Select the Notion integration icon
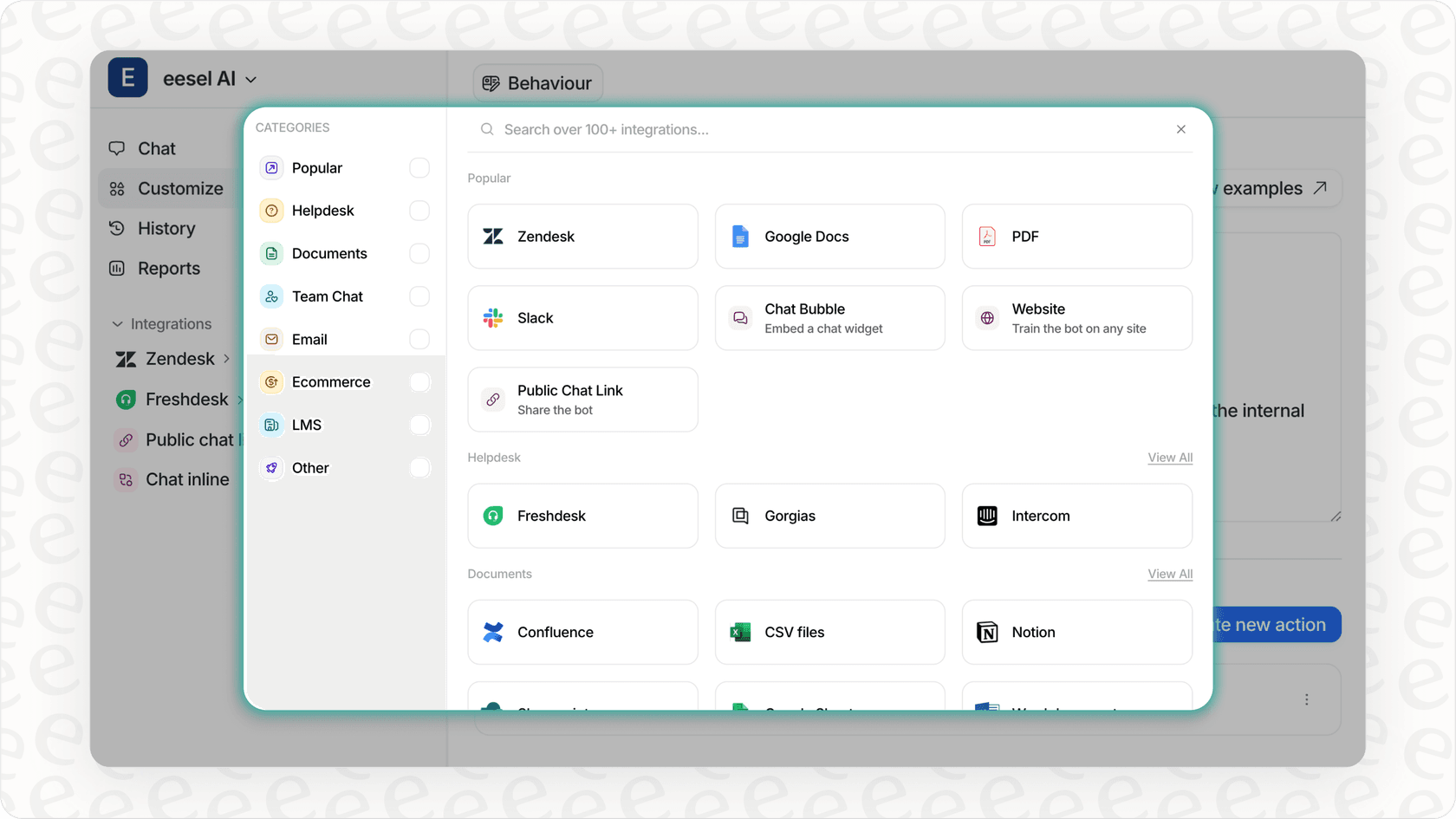This screenshot has height=819, width=1456. 986,632
